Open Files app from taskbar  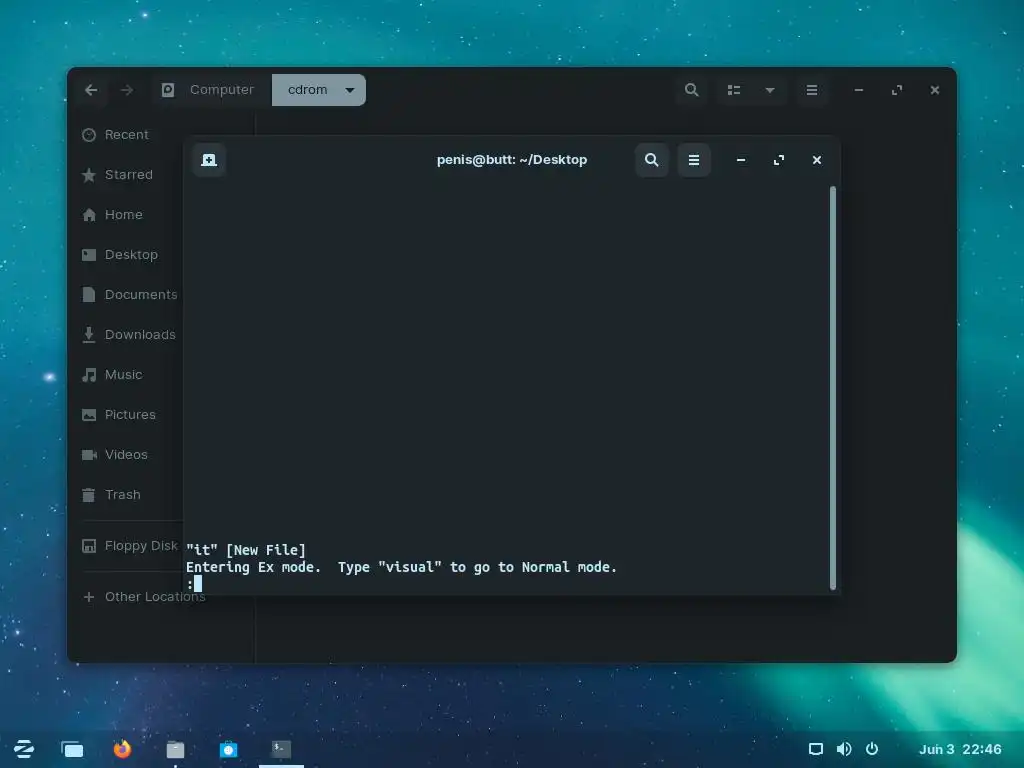point(175,749)
